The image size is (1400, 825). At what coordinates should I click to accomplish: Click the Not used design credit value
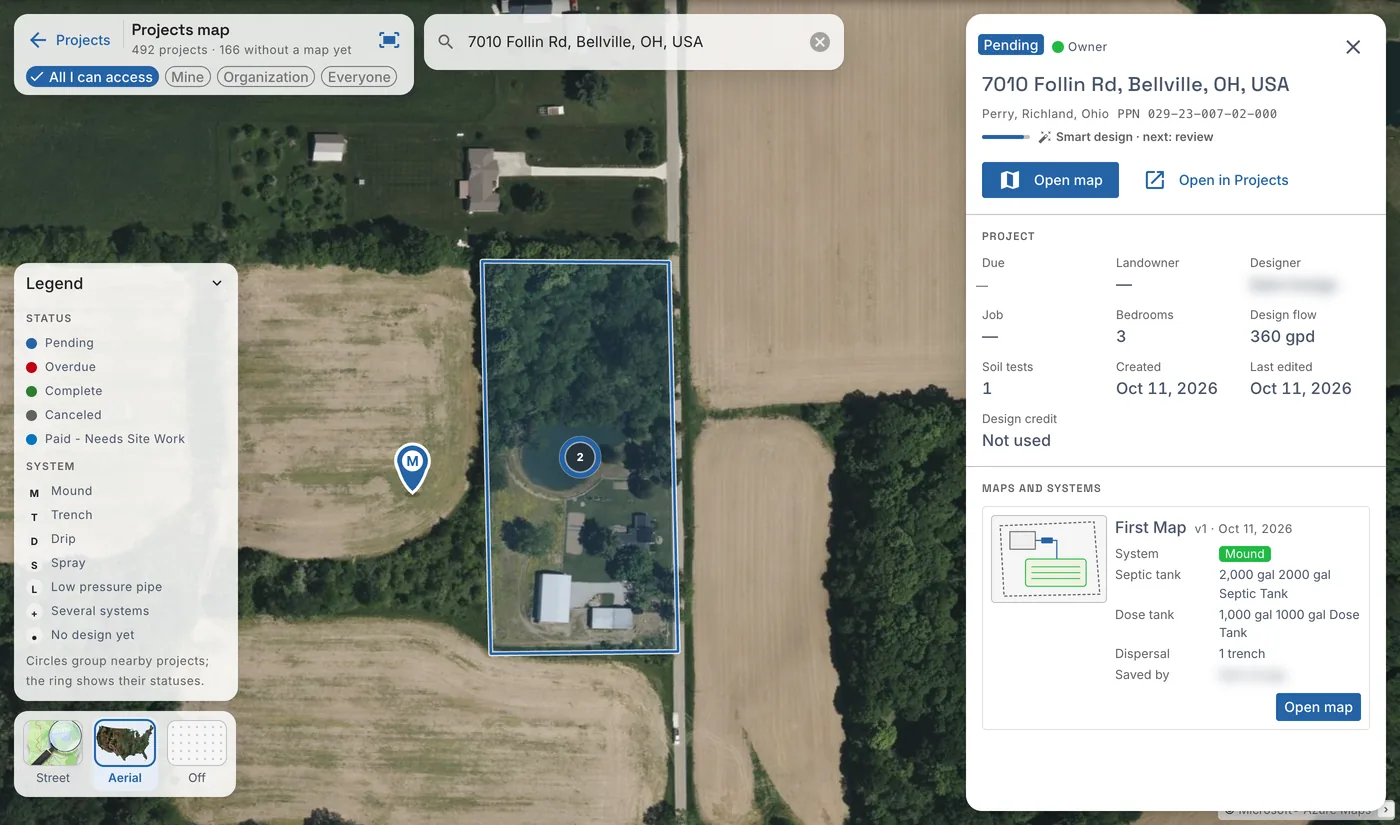coord(1016,441)
